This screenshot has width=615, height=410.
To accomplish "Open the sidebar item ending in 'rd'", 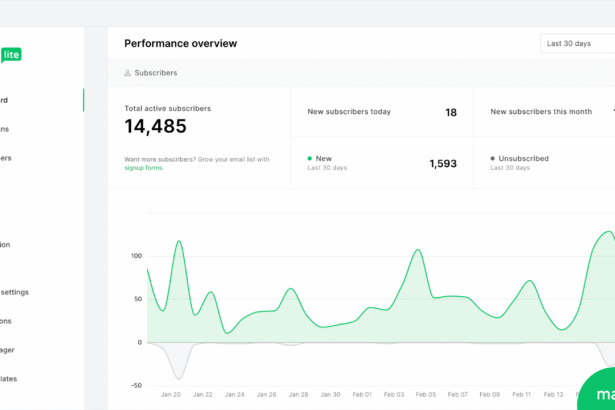I will point(4,100).
